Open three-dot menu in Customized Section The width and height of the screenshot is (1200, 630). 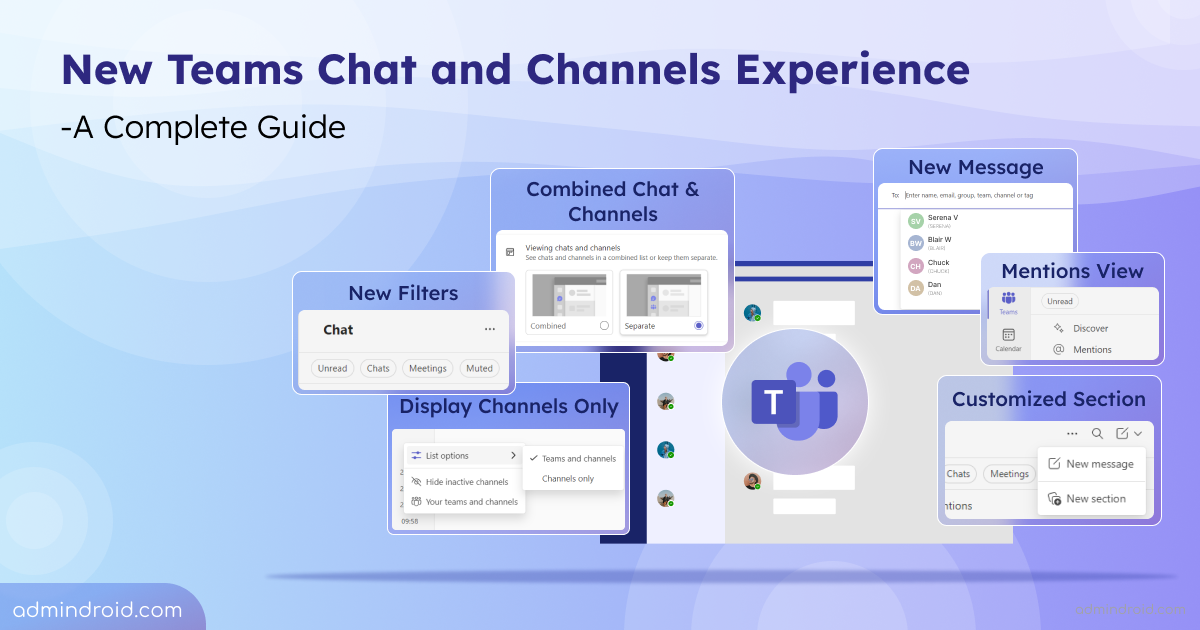[x=1072, y=434]
